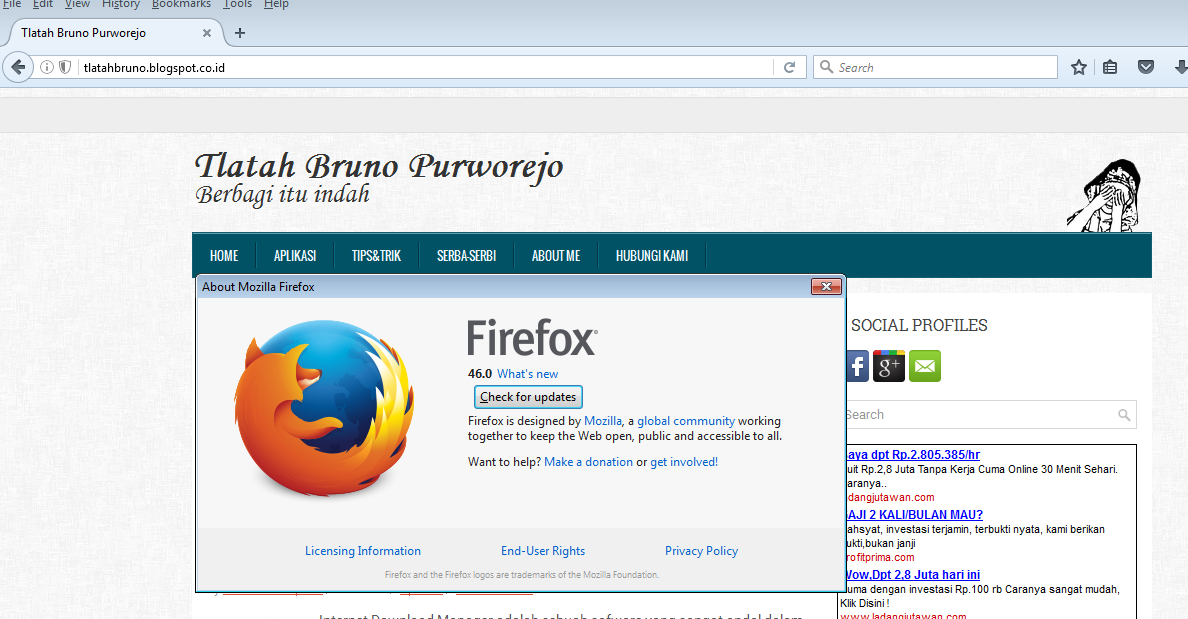Open ad link ending 2 KALI/BULAN MAU?
The image size is (1188, 619).
pos(914,514)
